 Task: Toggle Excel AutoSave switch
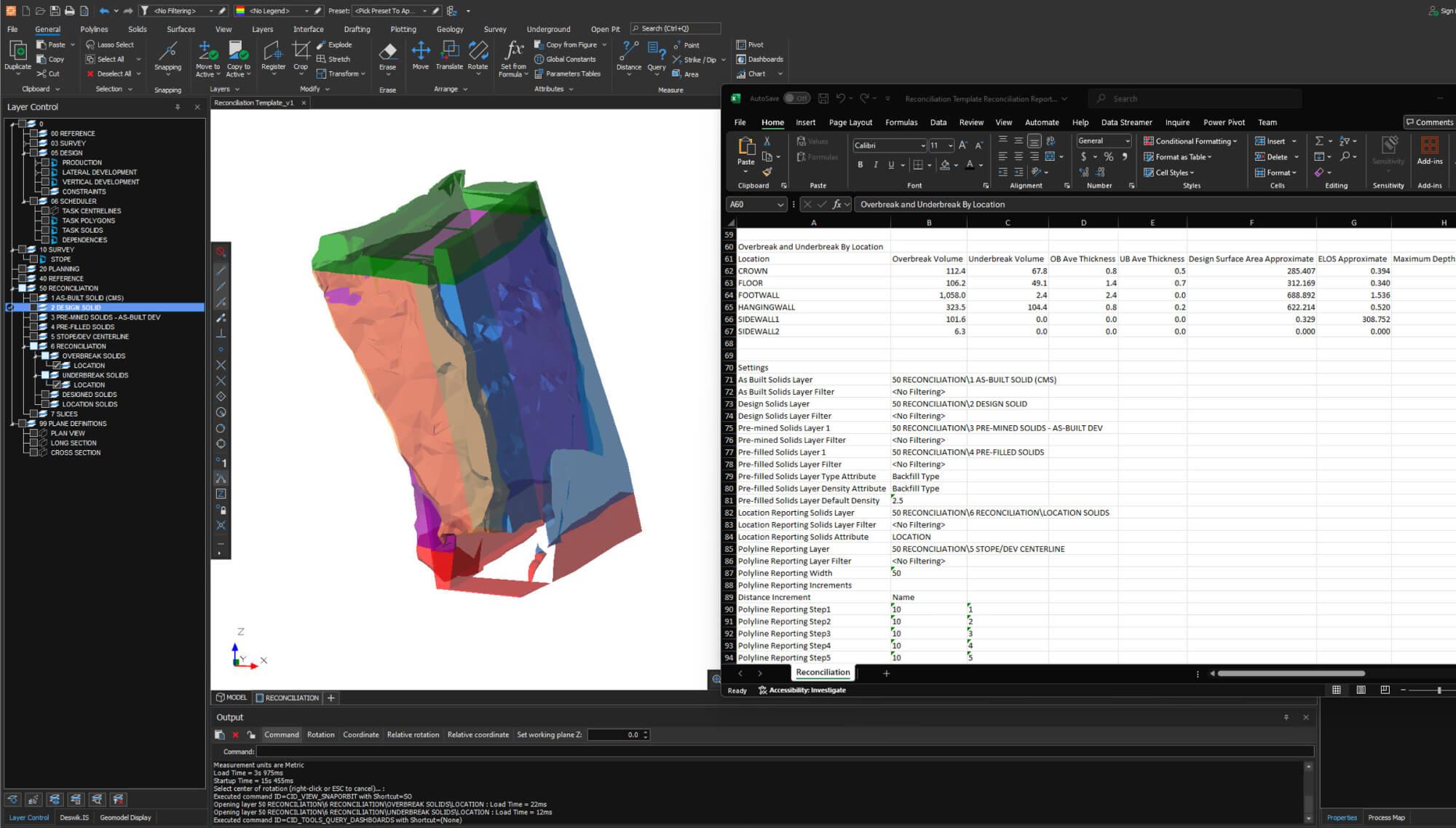(x=797, y=98)
